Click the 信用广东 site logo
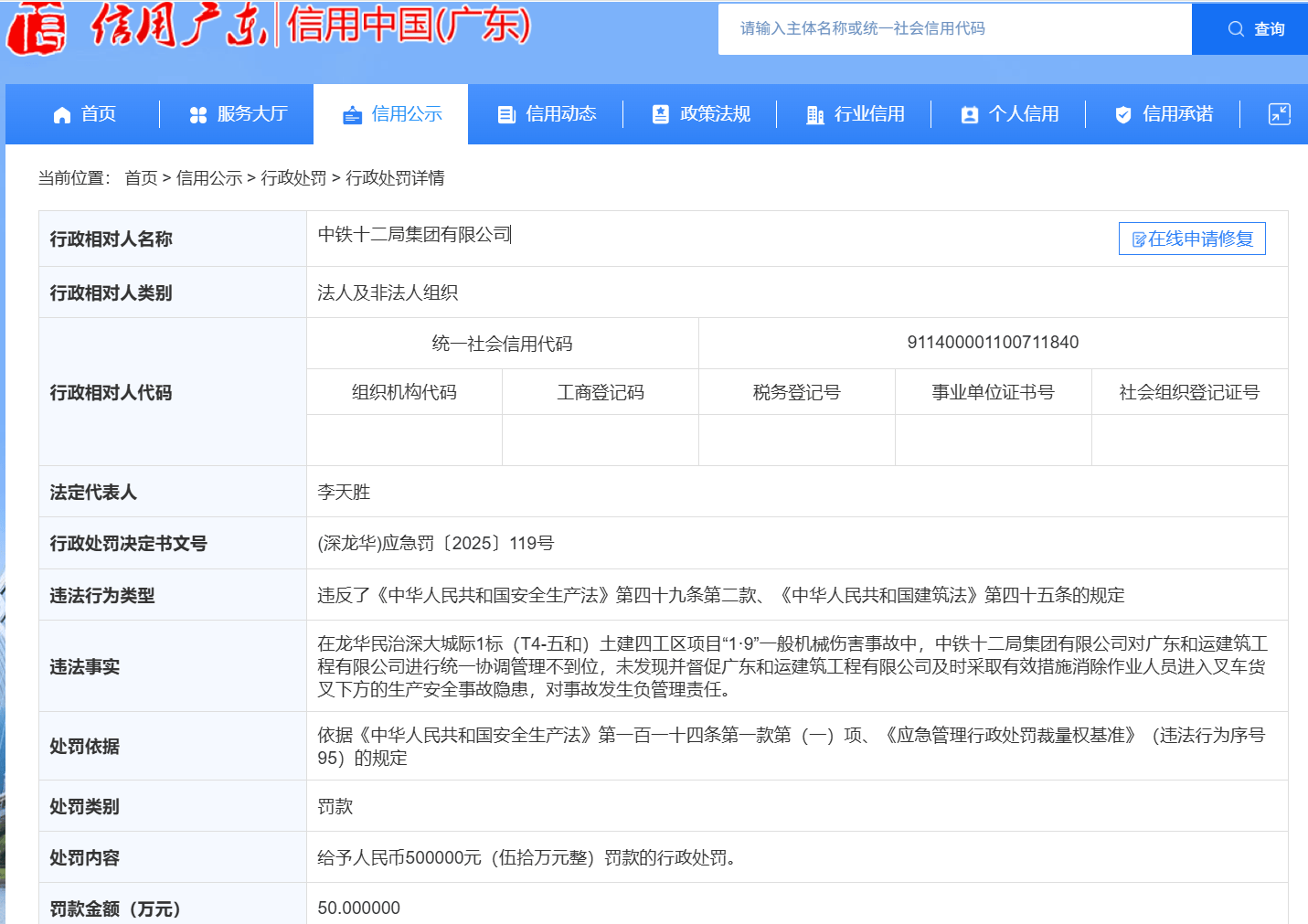1308x924 pixels. point(137,27)
